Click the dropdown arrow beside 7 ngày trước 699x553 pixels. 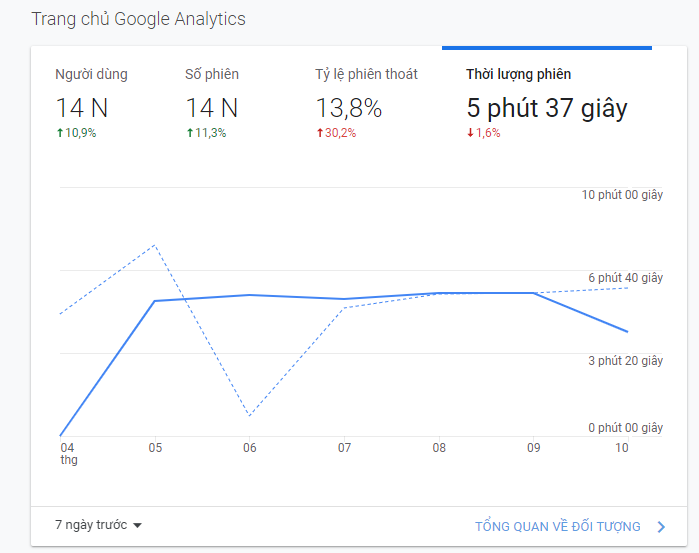[137, 526]
